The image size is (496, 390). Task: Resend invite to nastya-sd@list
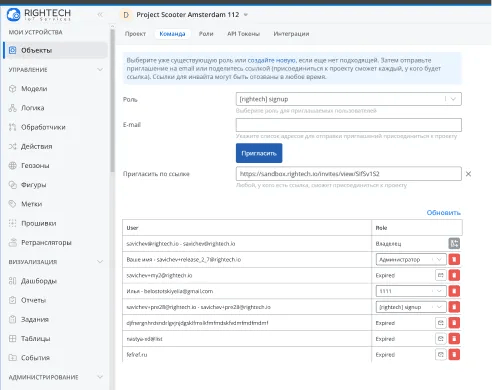coord(441,339)
